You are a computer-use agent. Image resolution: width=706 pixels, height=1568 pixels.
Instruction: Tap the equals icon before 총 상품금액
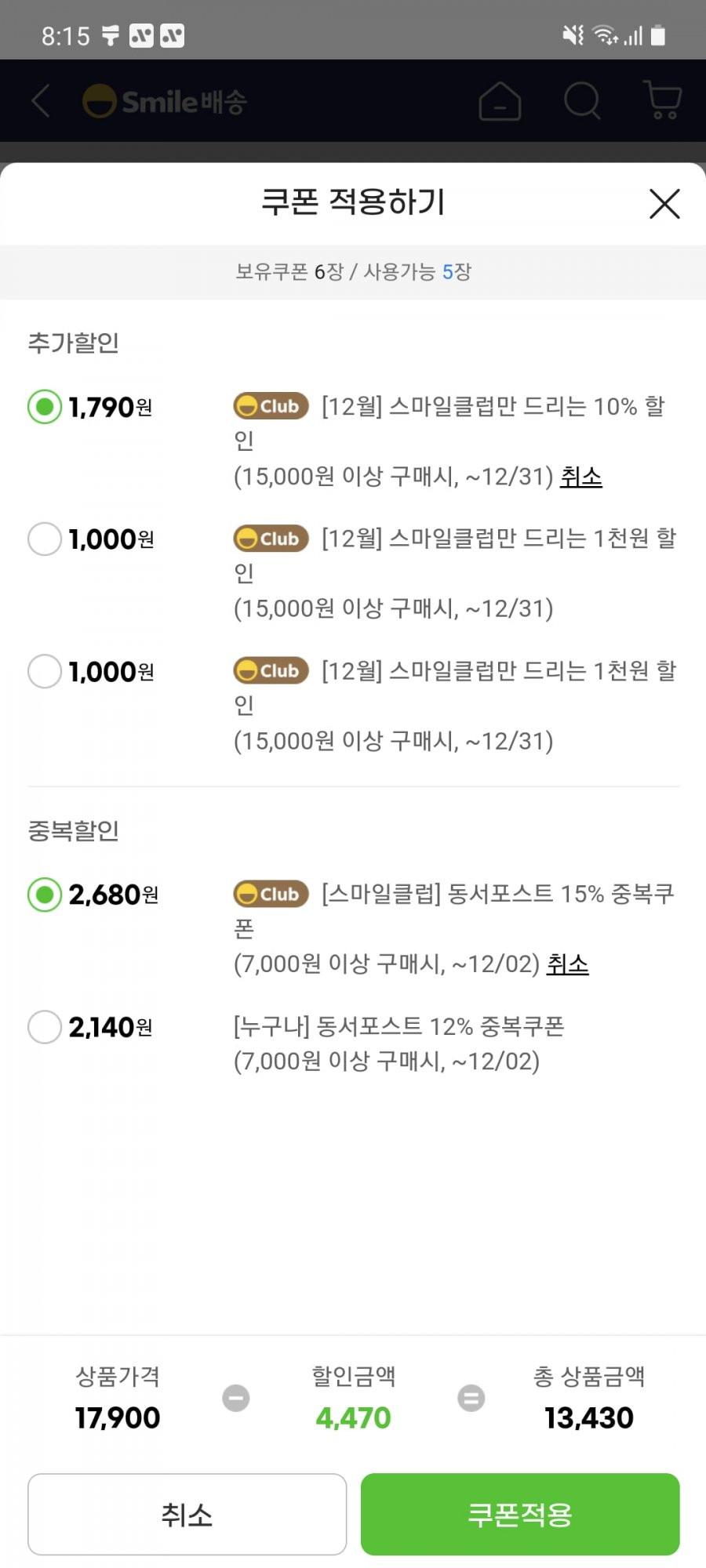pos(471,1398)
